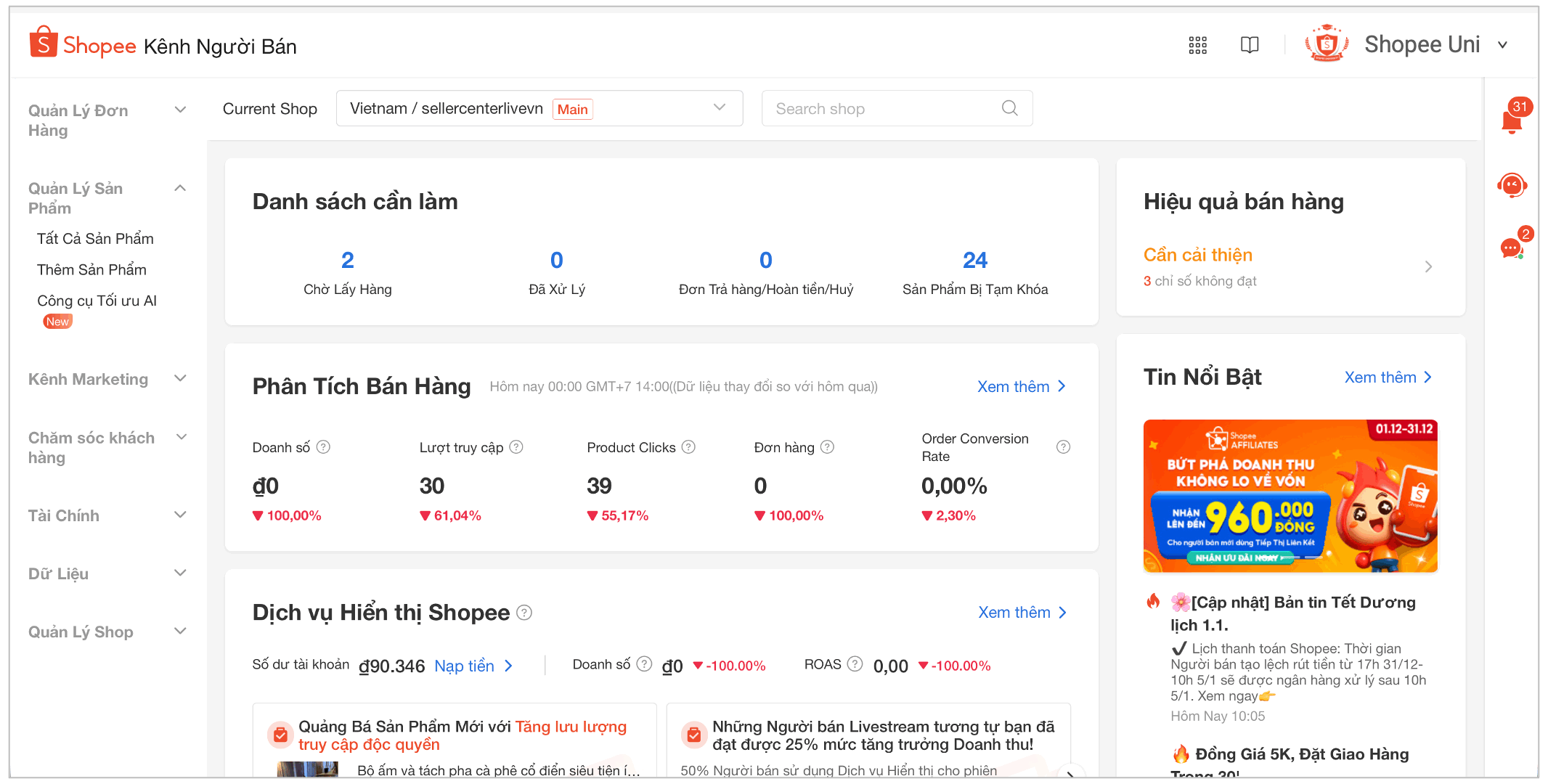Screen dimensions: 1548x784
Task: Open the help tooltip next to Doanh số
Action: (x=323, y=447)
